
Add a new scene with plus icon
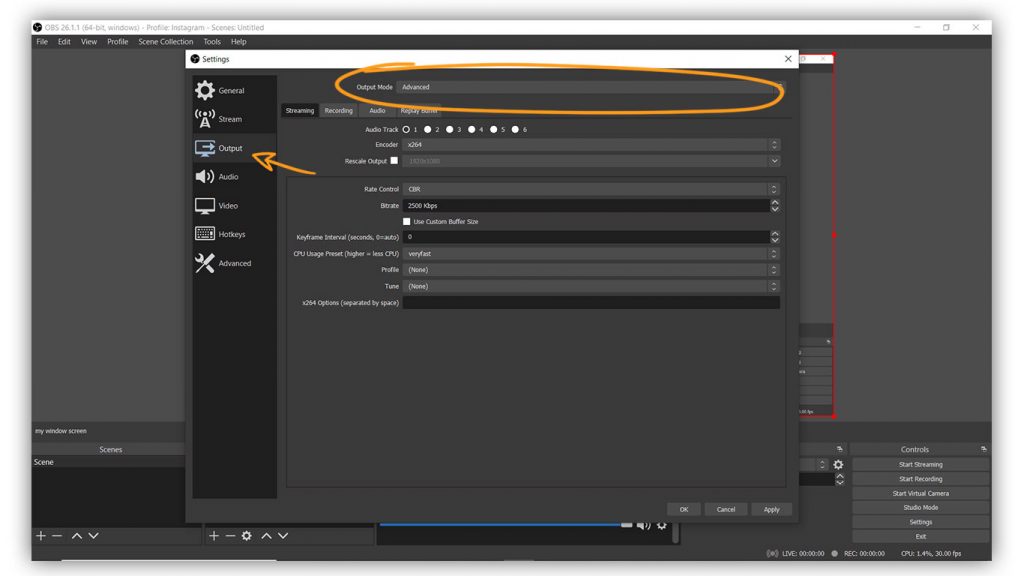point(40,536)
